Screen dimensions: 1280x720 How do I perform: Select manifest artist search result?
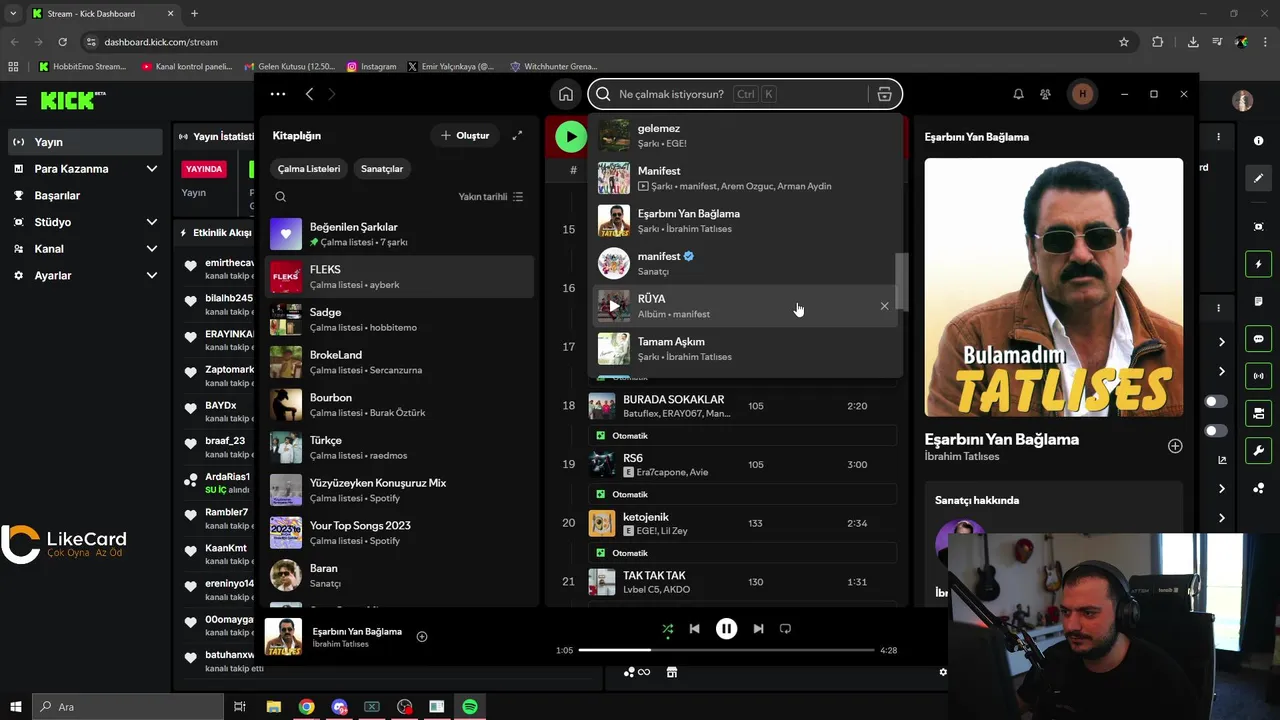tap(745, 263)
